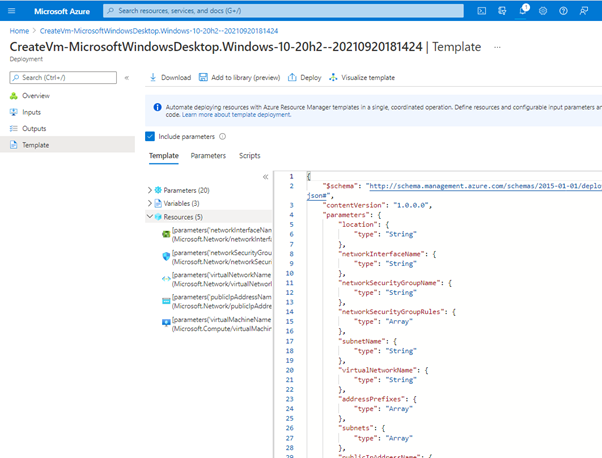Click Download template button
This screenshot has height=458, width=602.
(x=170, y=77)
